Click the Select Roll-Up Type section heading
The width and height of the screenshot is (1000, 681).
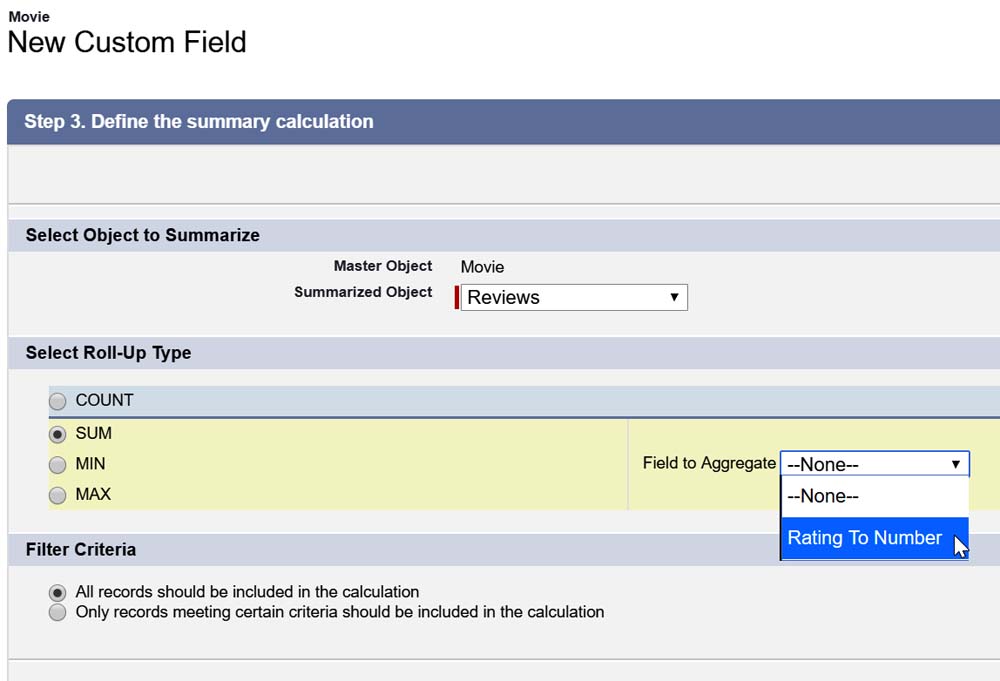[108, 353]
